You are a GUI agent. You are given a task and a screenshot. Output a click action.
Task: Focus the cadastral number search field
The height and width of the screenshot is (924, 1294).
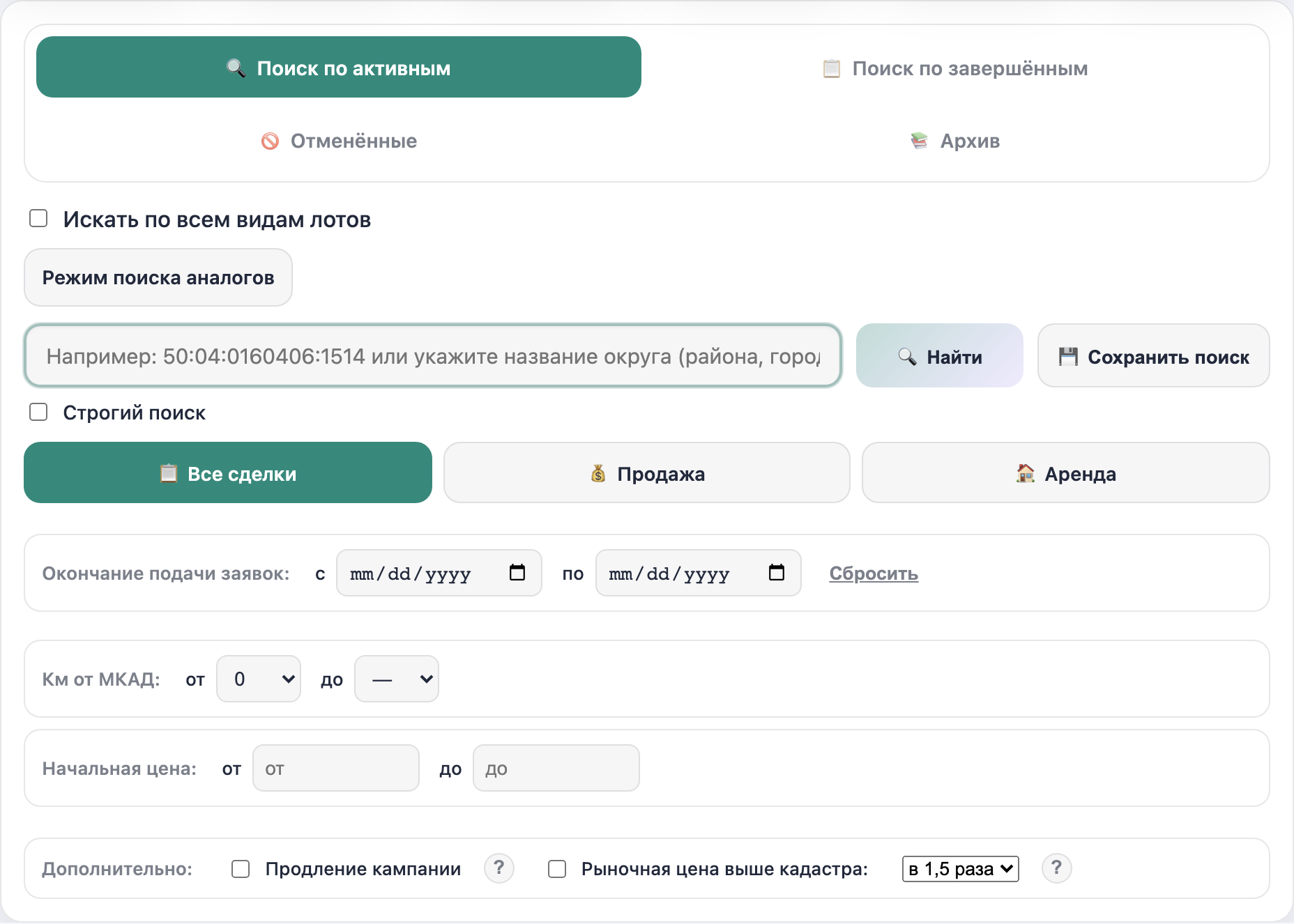433,356
